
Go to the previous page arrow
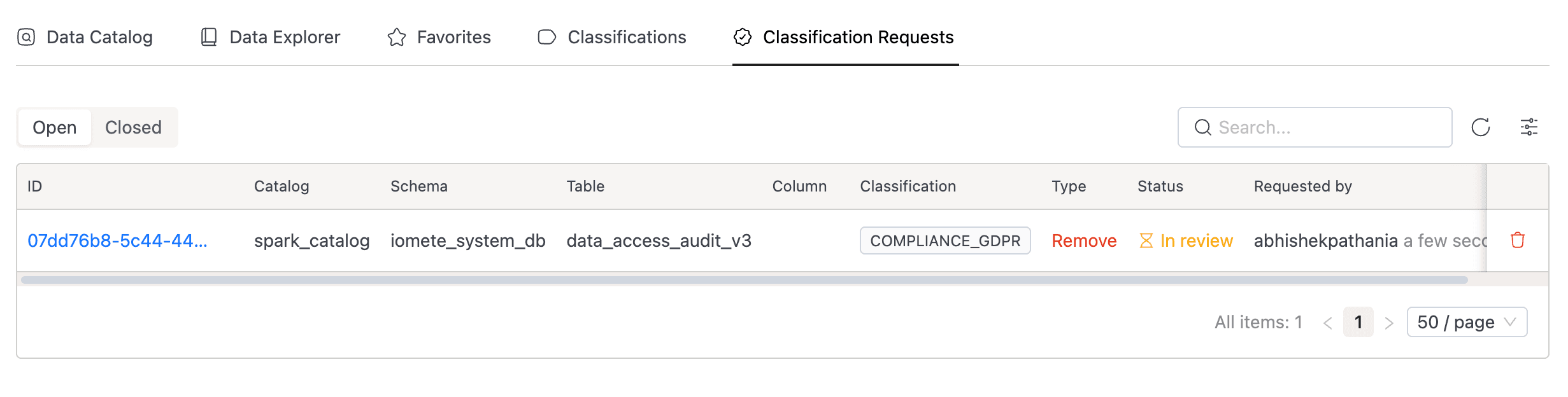tap(1328, 323)
